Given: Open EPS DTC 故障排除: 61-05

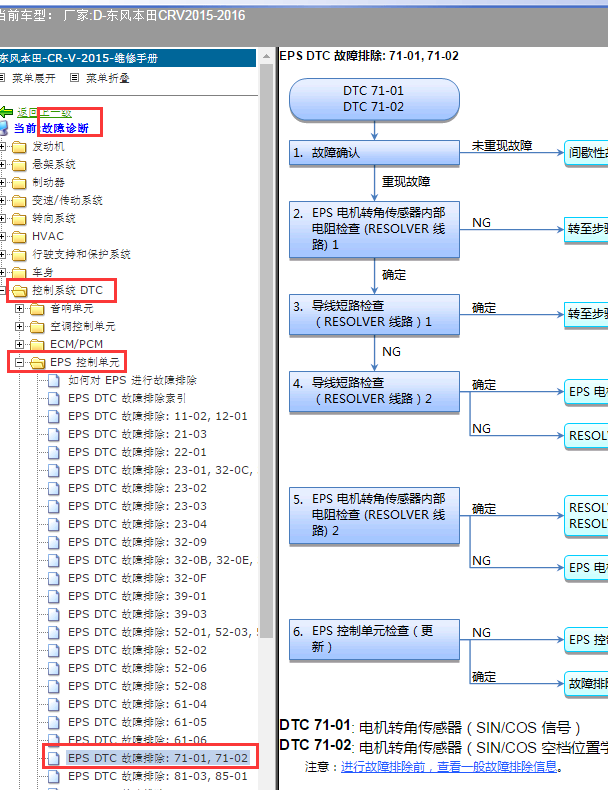Looking at the screenshot, I should (x=138, y=722).
